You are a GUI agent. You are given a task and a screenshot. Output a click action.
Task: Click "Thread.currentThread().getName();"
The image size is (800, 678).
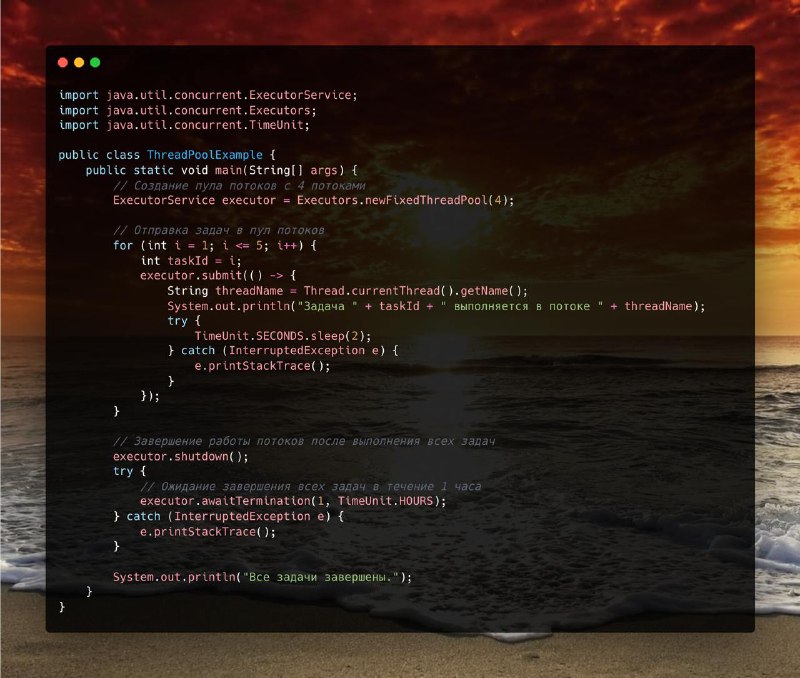coord(416,291)
